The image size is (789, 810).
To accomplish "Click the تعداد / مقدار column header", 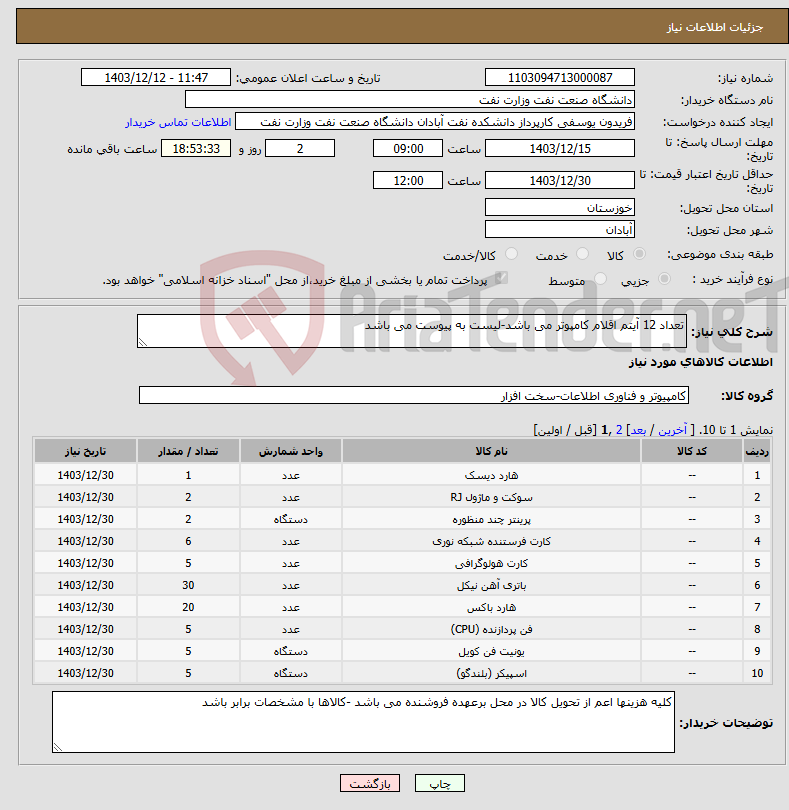I will tap(188, 451).
